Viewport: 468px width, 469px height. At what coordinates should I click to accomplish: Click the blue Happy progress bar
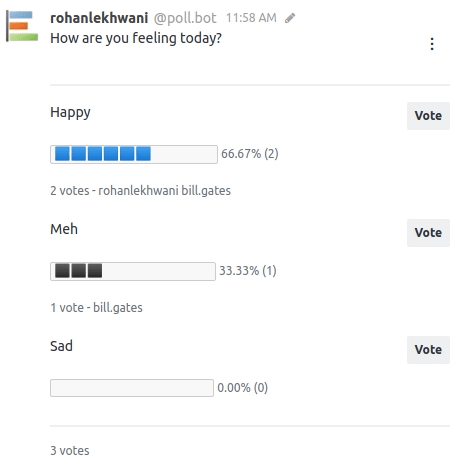[134, 154]
